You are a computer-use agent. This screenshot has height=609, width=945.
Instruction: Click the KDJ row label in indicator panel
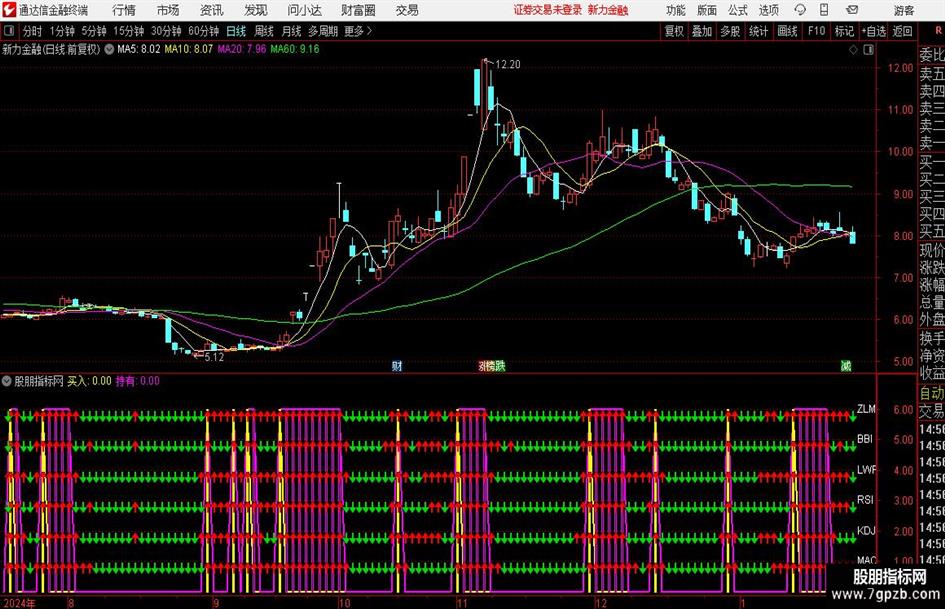pos(866,531)
